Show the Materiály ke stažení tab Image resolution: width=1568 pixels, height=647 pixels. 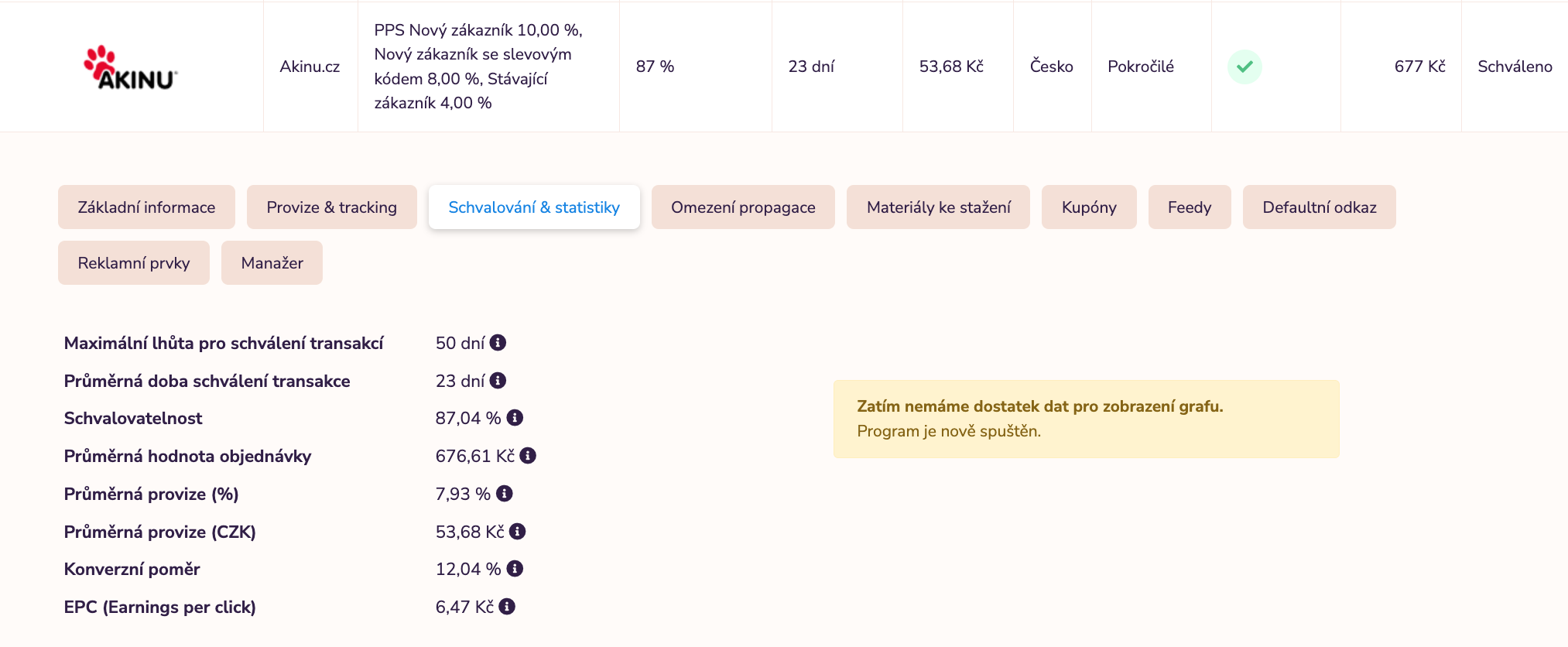pos(938,207)
